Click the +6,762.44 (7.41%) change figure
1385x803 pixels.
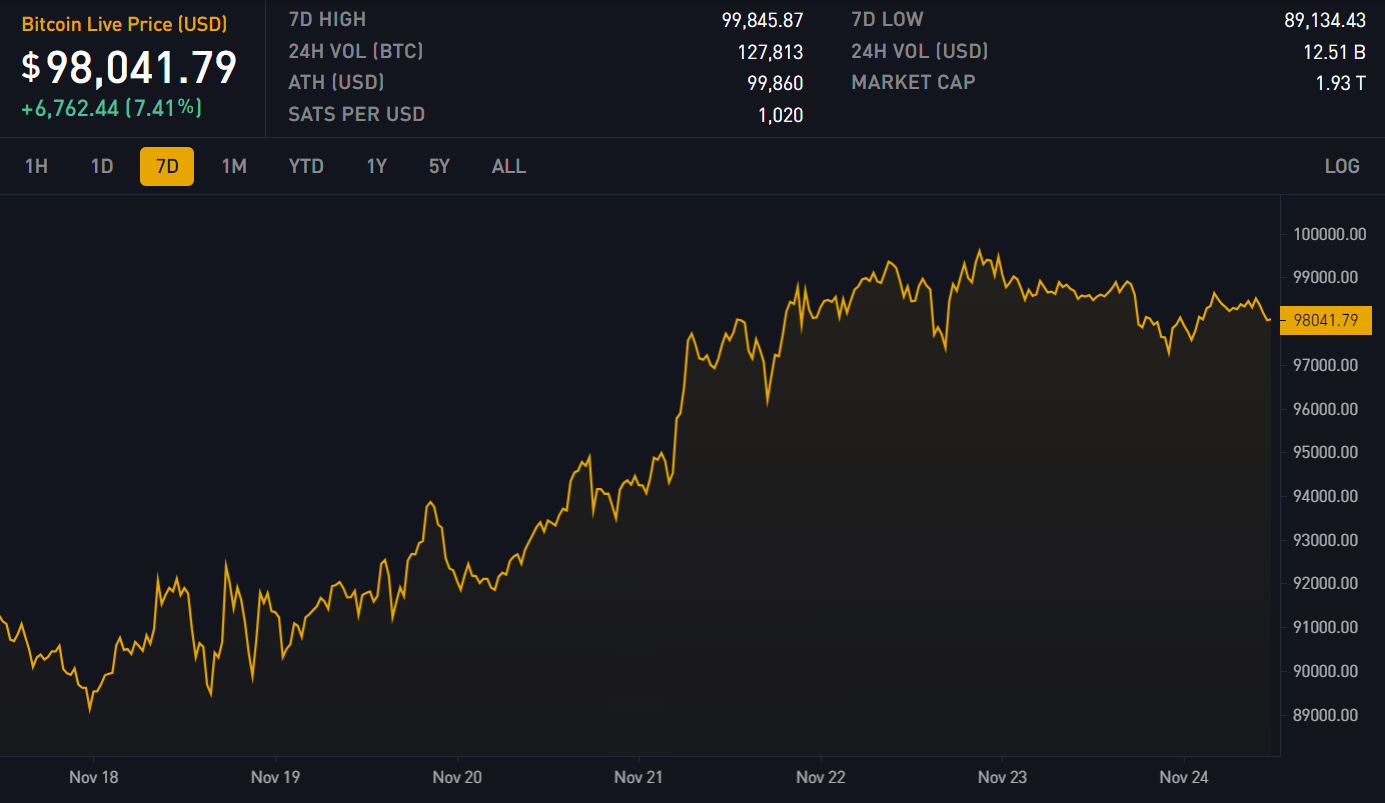[x=111, y=108]
